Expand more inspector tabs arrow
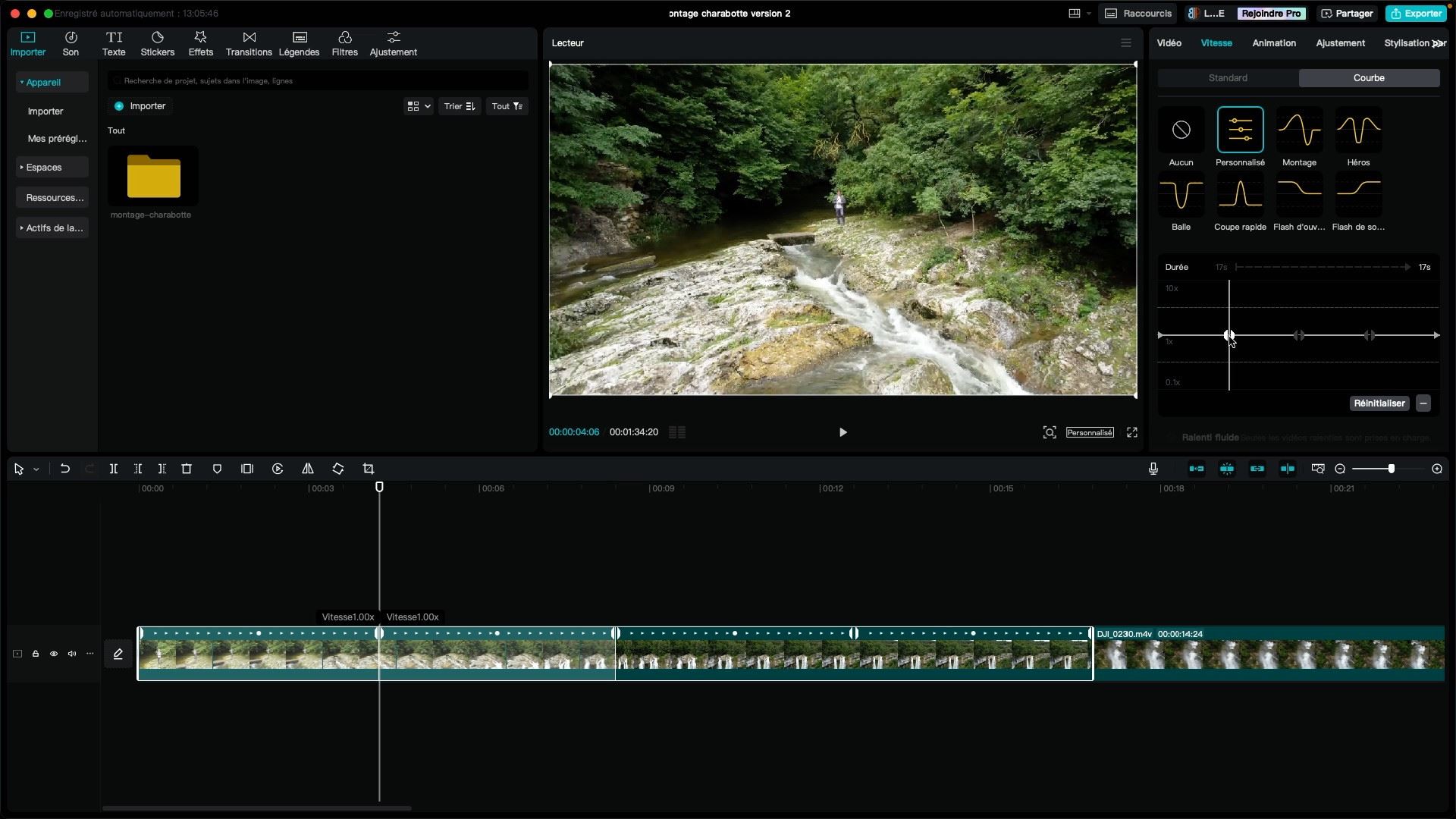1456x819 pixels. [x=1437, y=43]
